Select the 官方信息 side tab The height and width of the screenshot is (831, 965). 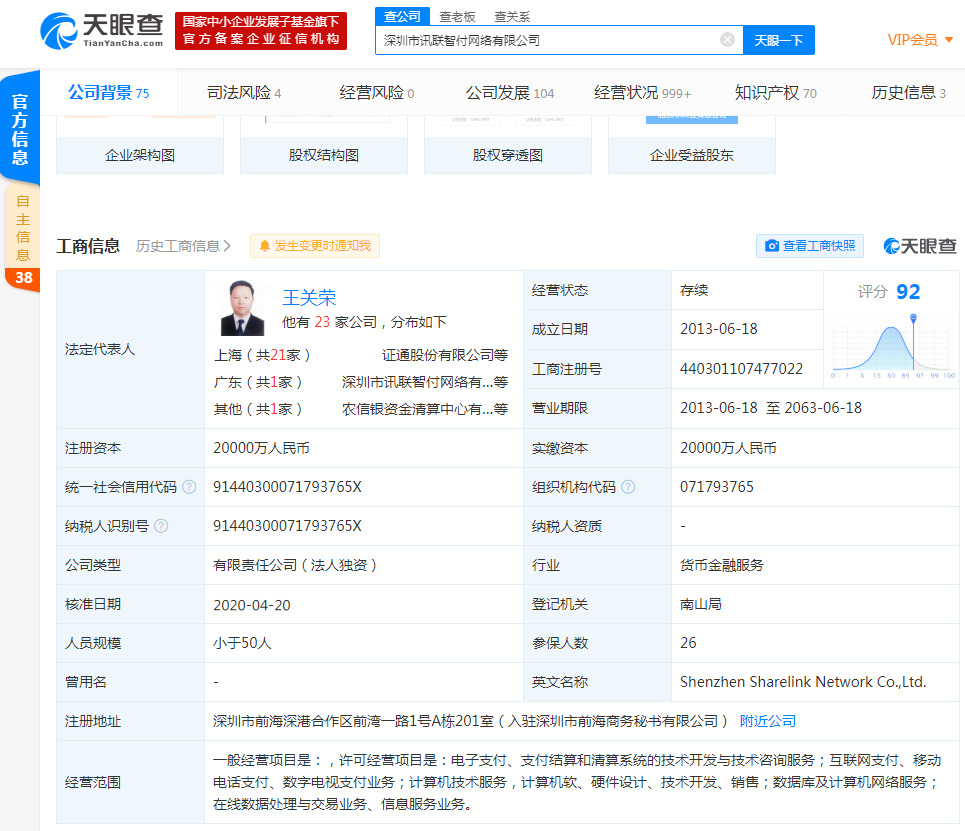click(20, 130)
